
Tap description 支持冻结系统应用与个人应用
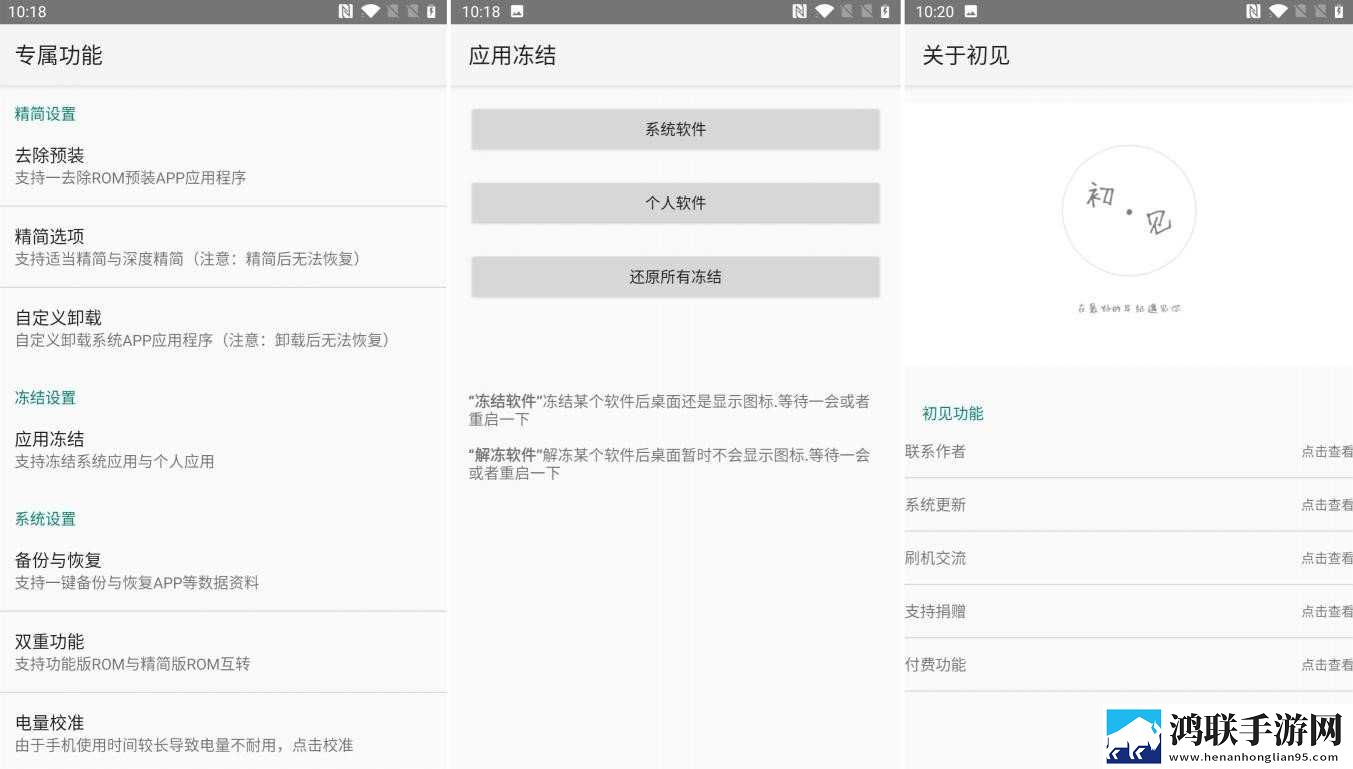pos(114,461)
